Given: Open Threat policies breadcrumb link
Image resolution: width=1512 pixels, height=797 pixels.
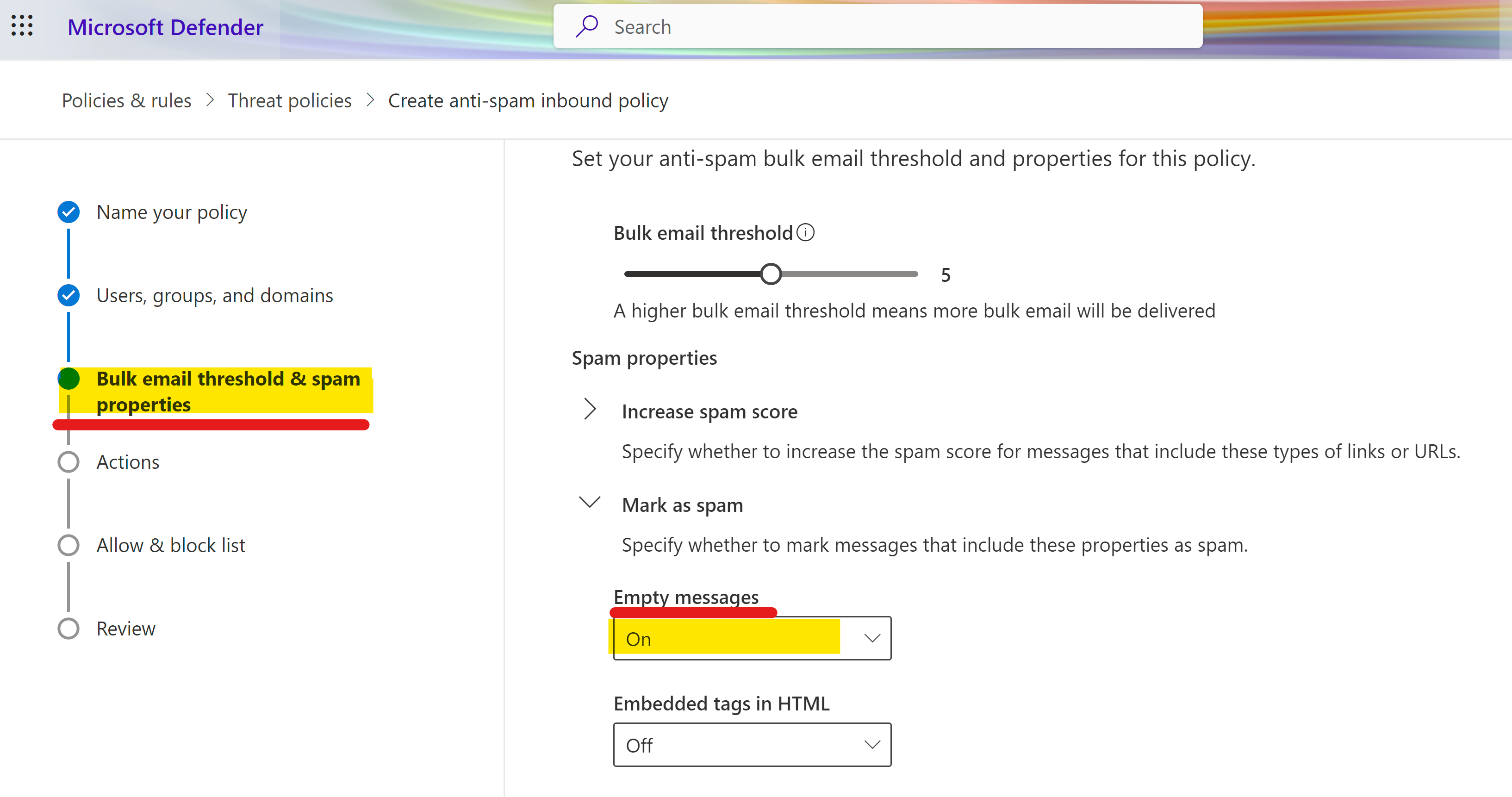Looking at the screenshot, I should (x=289, y=100).
